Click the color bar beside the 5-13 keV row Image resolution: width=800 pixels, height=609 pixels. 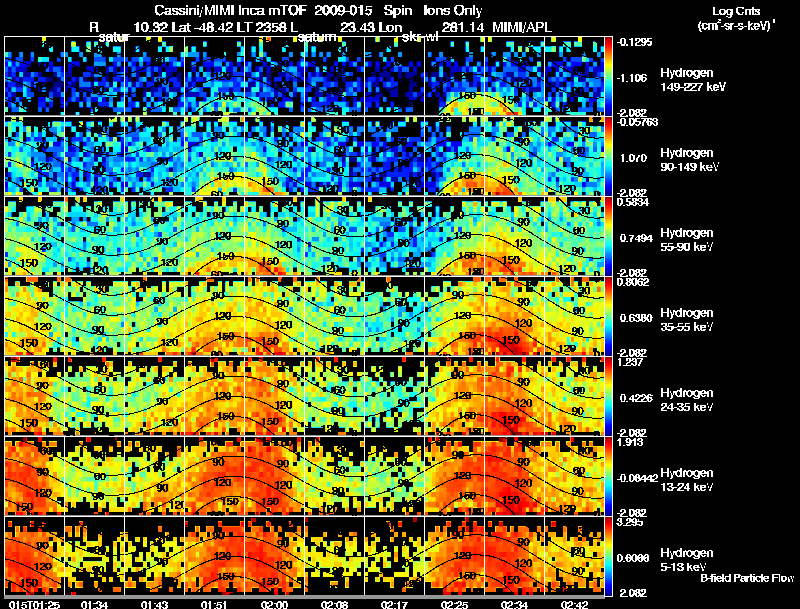pos(608,556)
